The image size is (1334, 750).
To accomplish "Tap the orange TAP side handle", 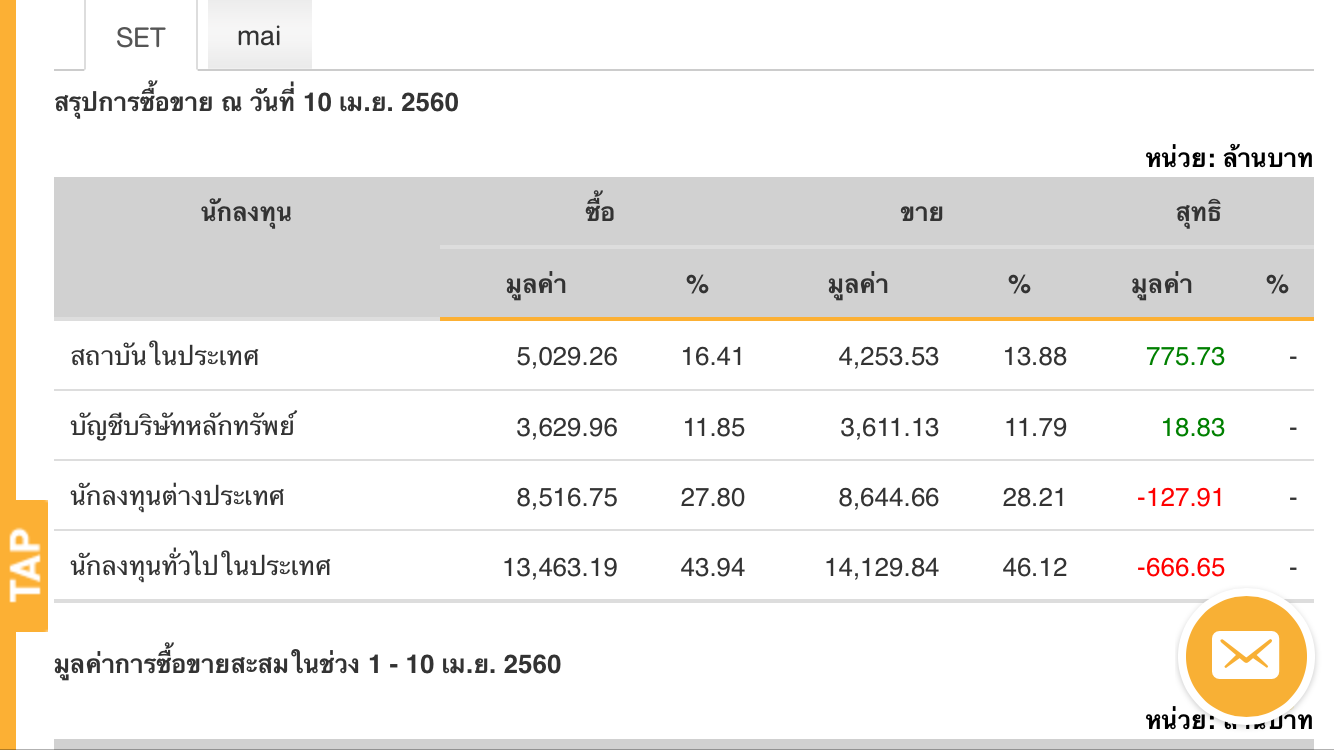I will [25, 565].
